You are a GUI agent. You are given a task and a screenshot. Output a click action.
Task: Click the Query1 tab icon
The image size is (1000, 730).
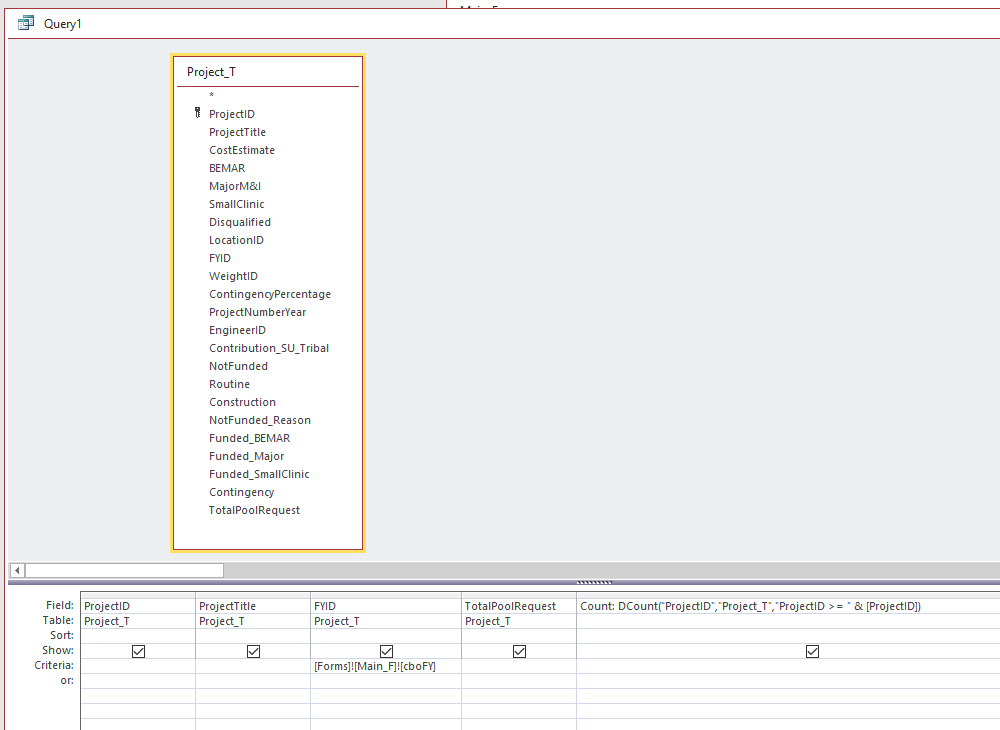pyautogui.click(x=26, y=24)
